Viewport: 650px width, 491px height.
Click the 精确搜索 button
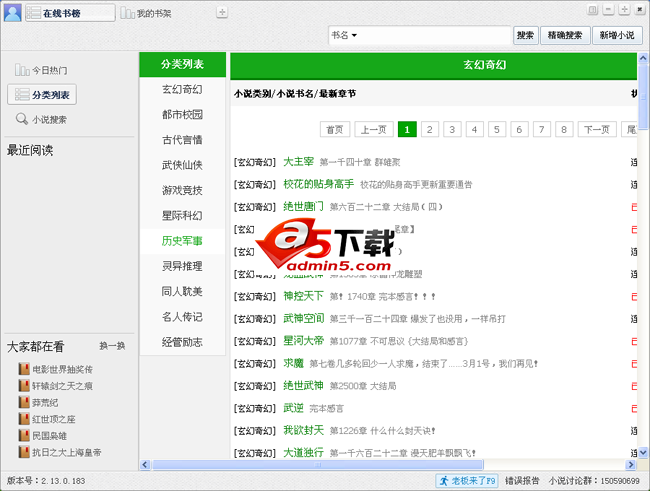[565, 35]
